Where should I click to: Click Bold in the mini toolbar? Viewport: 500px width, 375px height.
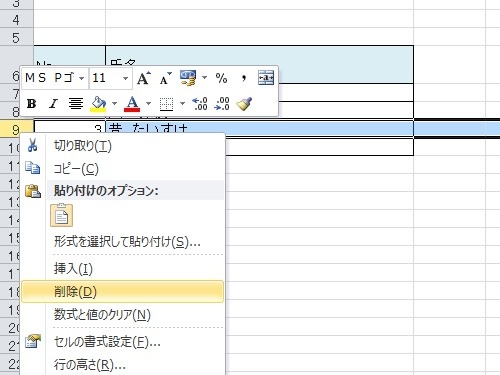coord(32,104)
